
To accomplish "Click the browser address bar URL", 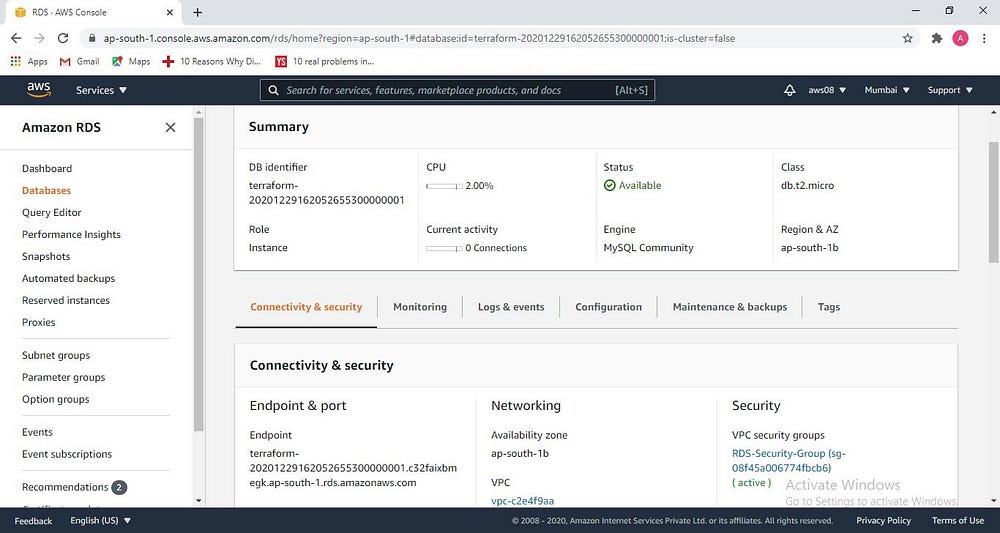I will [x=419, y=38].
